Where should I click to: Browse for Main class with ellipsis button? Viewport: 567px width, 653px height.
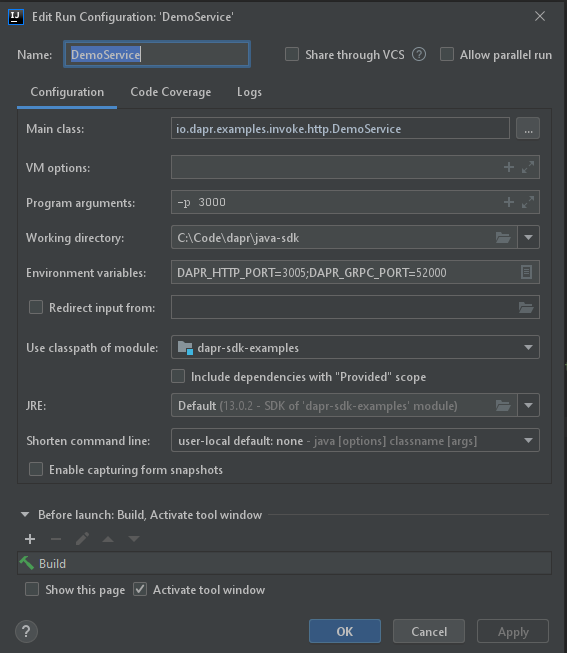(528, 128)
